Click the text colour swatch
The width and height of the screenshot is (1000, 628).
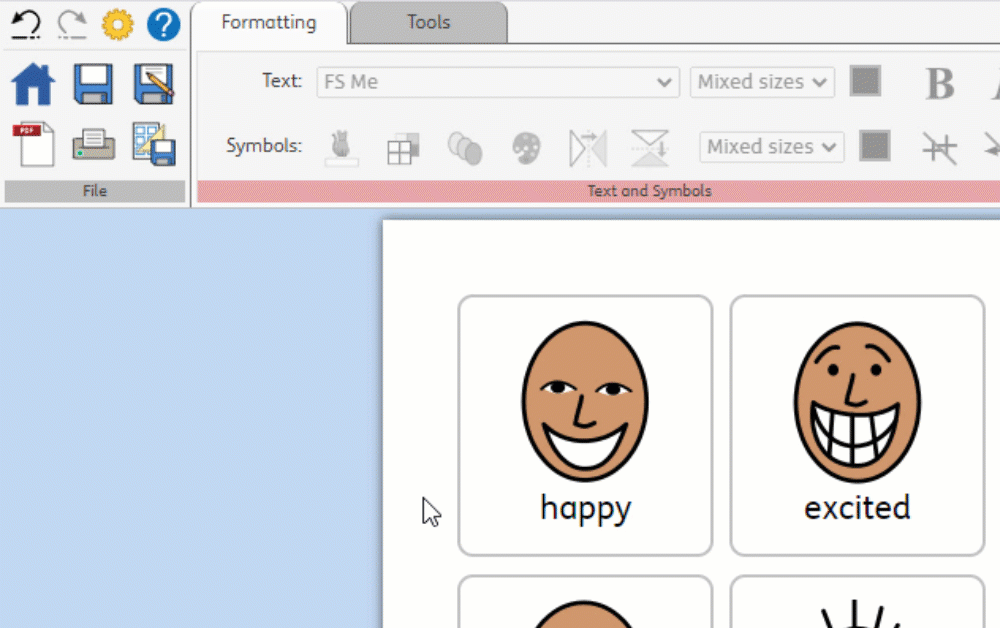[865, 81]
